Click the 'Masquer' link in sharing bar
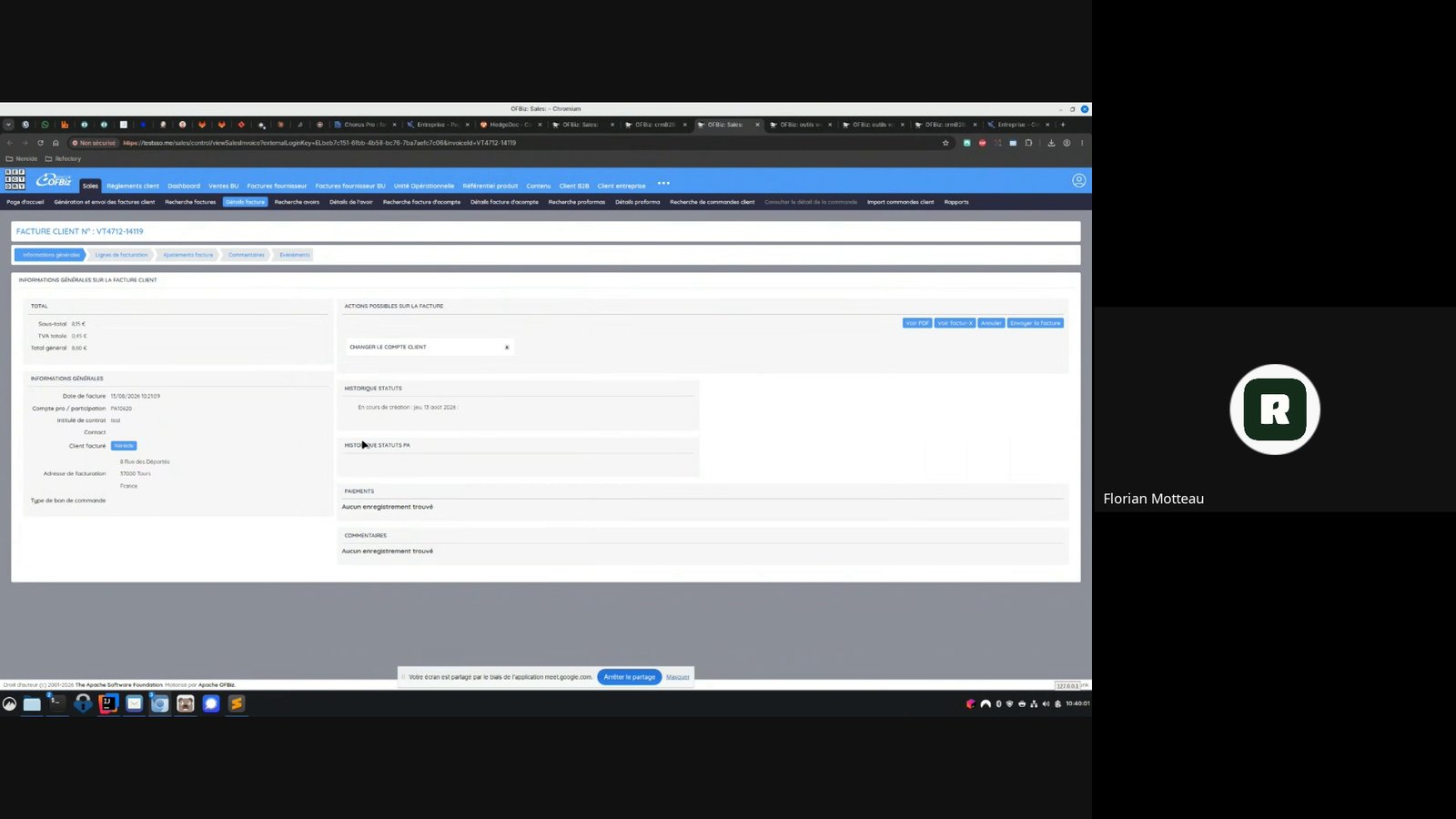The width and height of the screenshot is (1456, 819). (x=677, y=677)
